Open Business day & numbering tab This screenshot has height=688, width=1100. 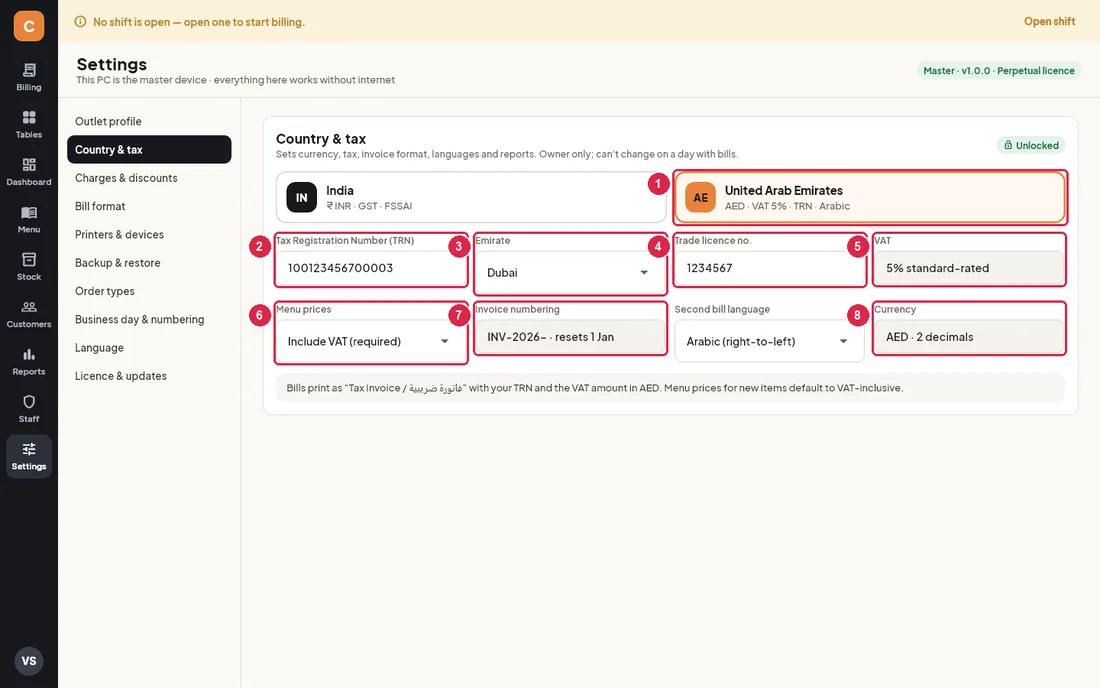(149, 319)
